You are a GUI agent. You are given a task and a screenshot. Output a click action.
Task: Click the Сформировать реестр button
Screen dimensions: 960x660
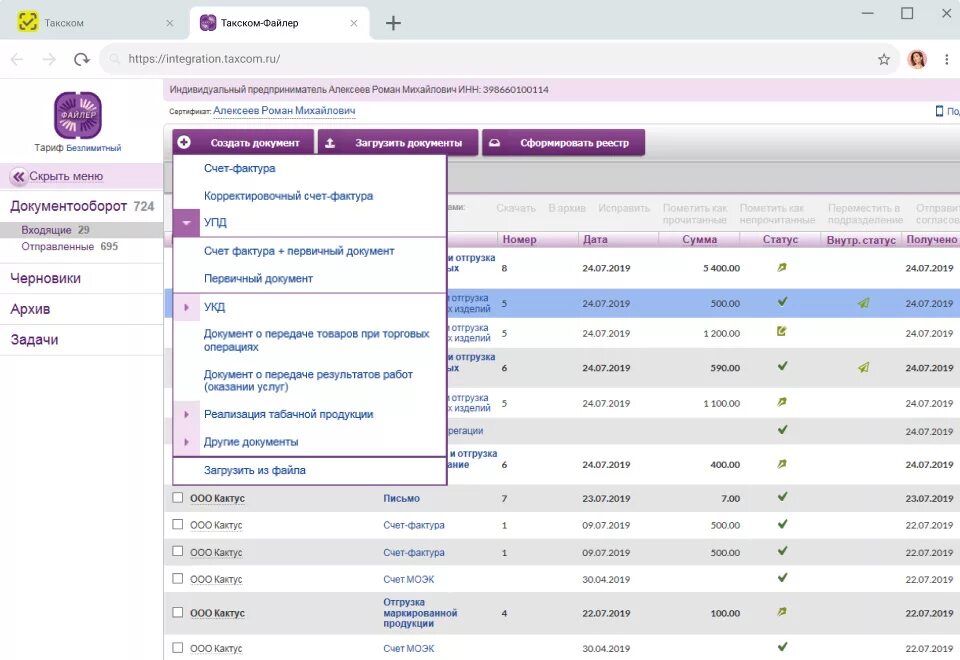coord(563,143)
